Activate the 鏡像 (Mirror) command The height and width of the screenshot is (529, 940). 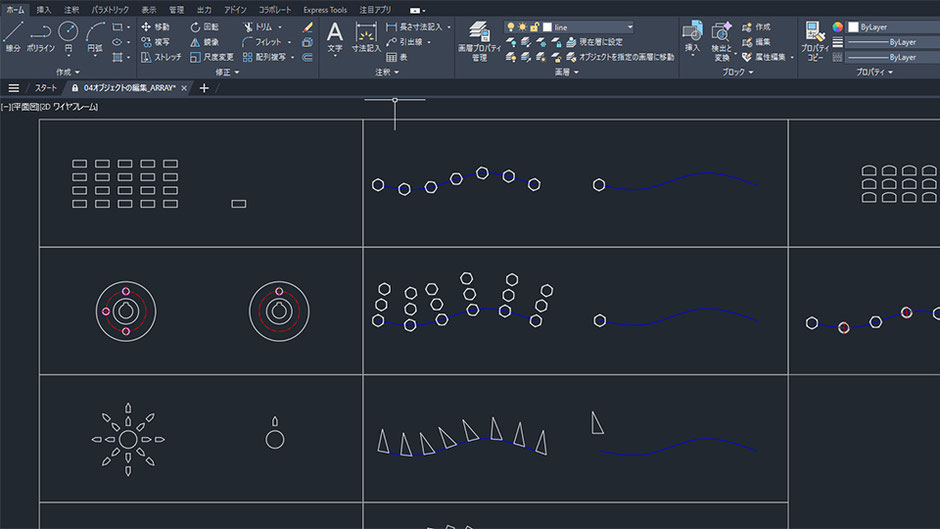tap(204, 42)
